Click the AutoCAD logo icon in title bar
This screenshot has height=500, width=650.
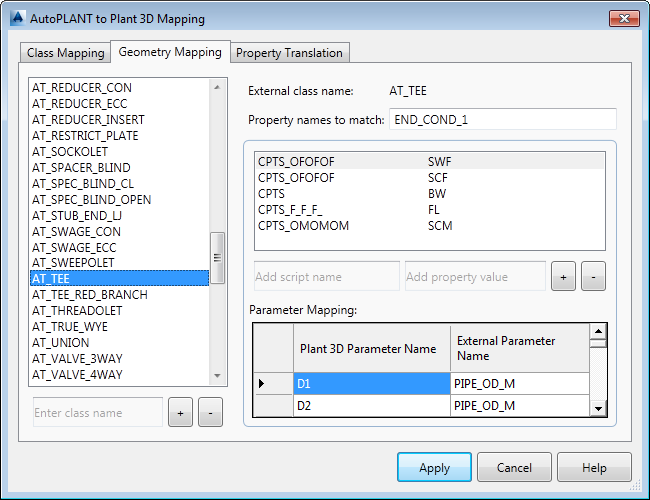18,18
